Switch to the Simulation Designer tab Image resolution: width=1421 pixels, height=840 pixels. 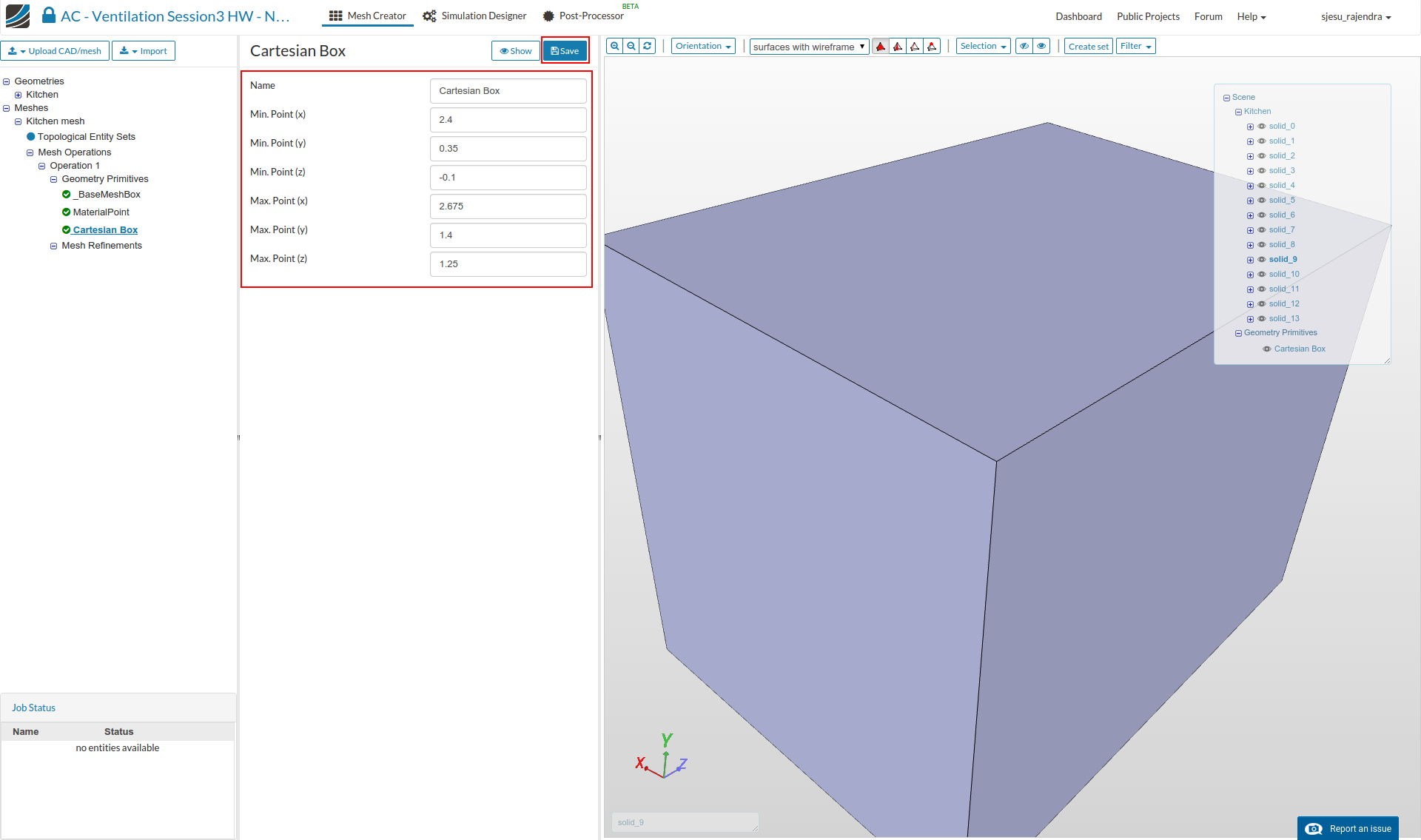[x=474, y=16]
